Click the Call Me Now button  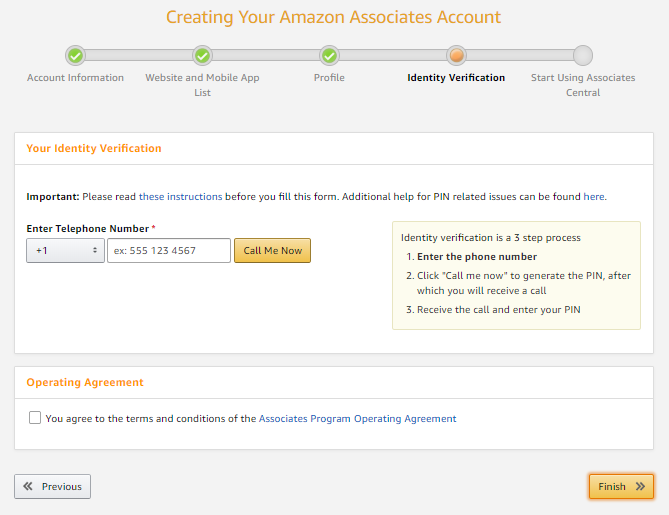tap(272, 250)
